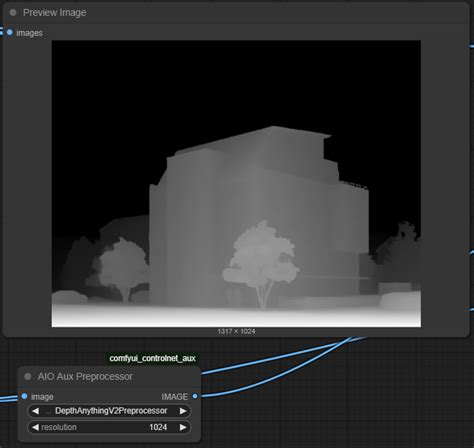
Task: Click the images input socket
Action: tap(10, 32)
